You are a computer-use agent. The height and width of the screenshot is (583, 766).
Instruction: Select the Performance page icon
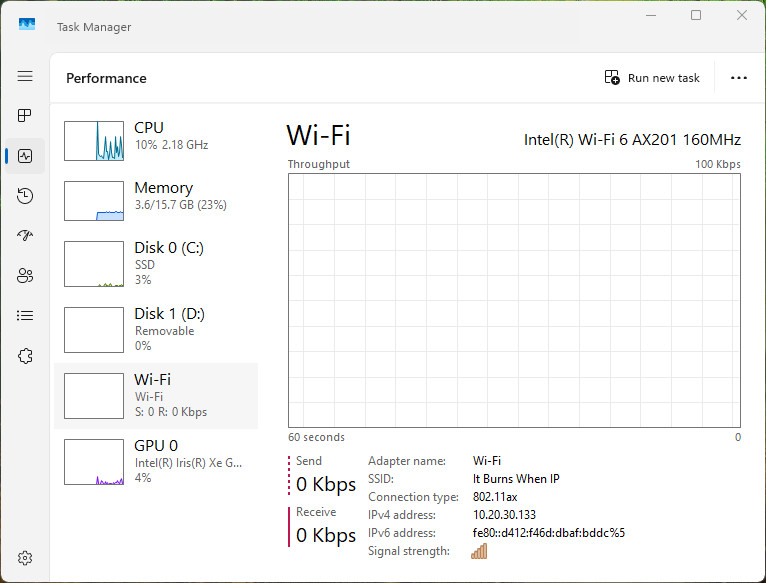point(25,156)
